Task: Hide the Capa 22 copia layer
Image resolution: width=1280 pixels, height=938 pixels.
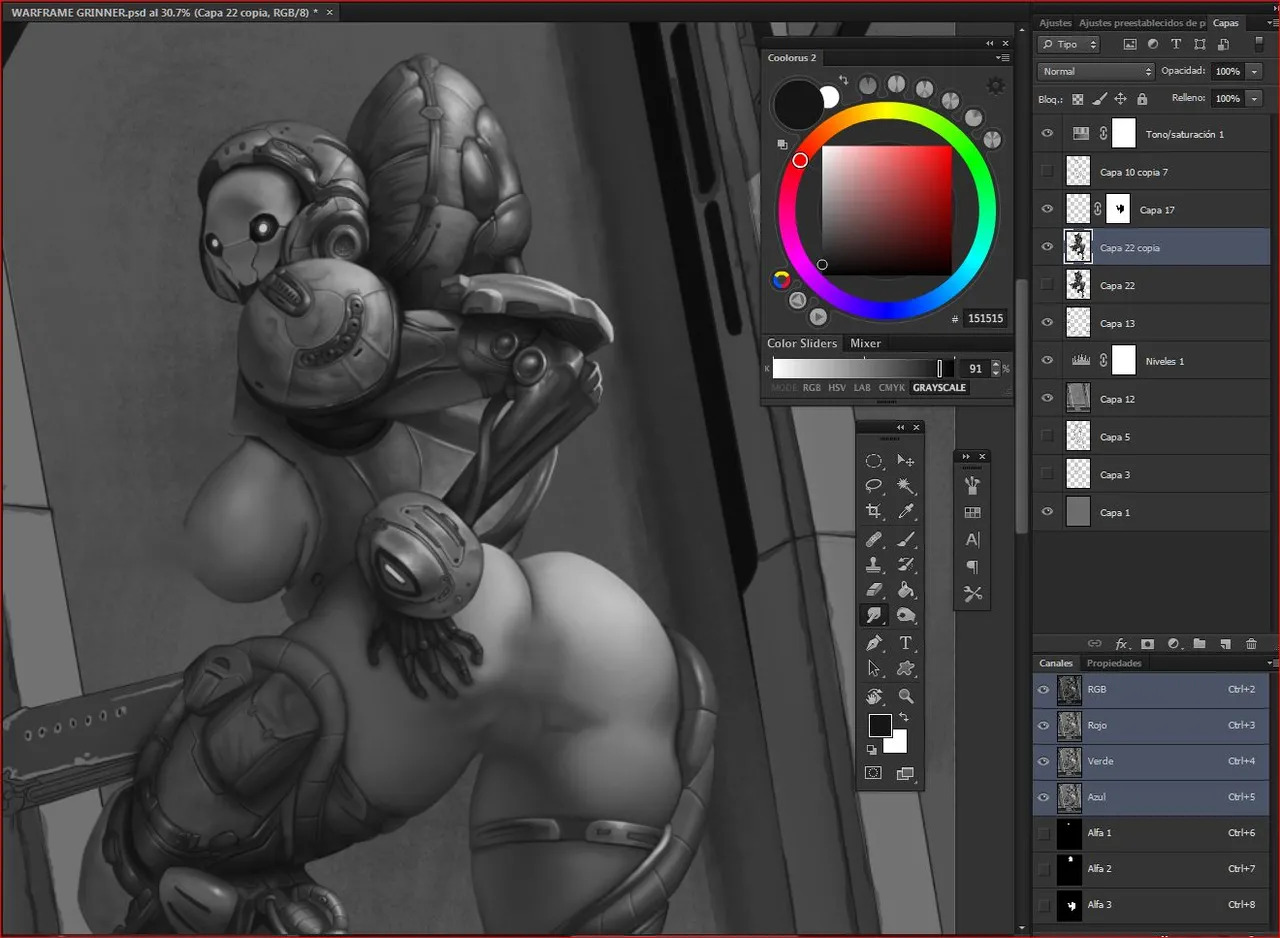Action: click(1047, 247)
